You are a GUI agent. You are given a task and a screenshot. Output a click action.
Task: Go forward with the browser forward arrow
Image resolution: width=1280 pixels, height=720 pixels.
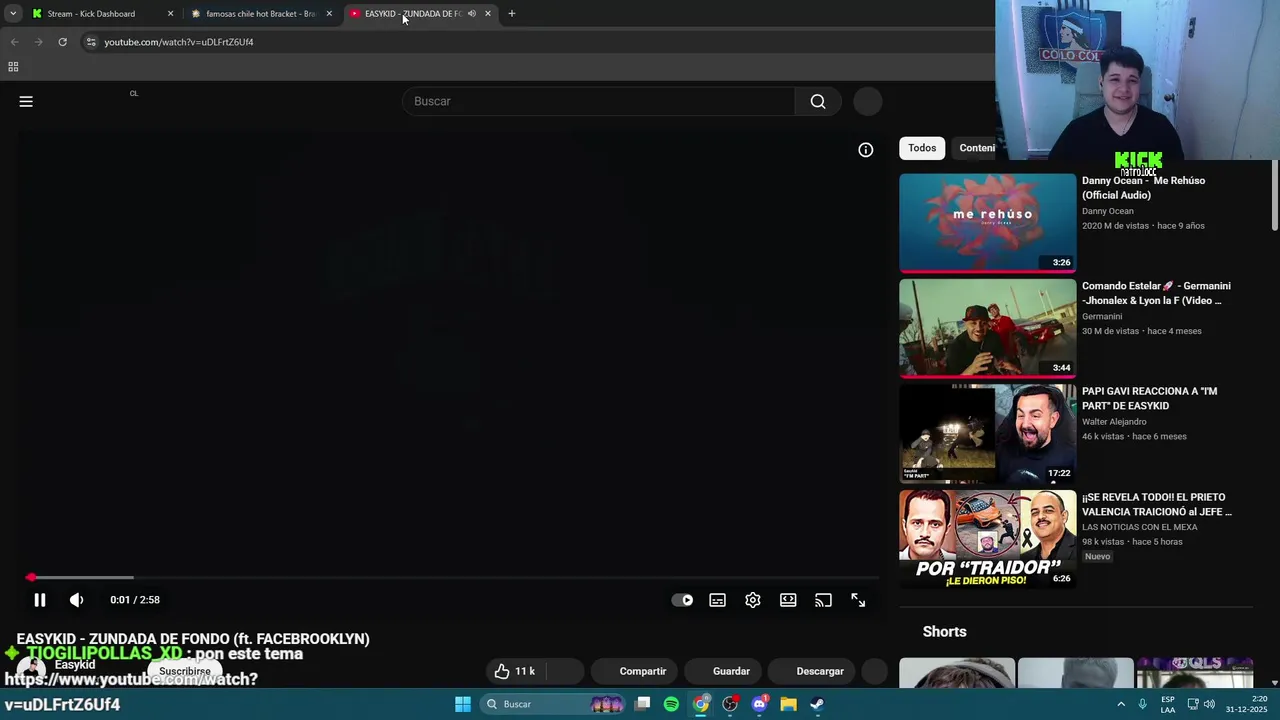[x=38, y=42]
